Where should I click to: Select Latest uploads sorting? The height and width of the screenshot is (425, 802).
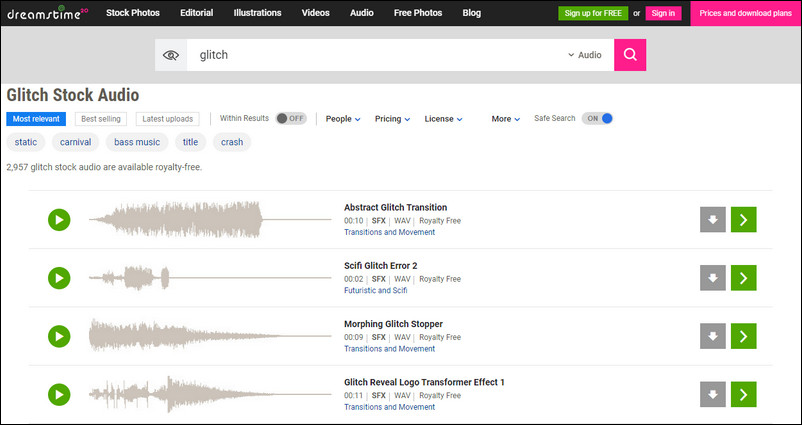coord(168,119)
